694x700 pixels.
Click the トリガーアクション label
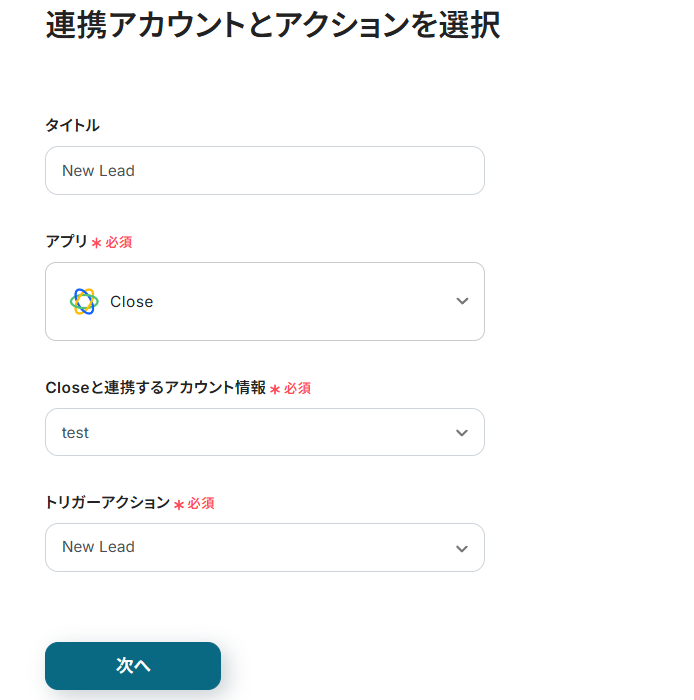(x=107, y=503)
